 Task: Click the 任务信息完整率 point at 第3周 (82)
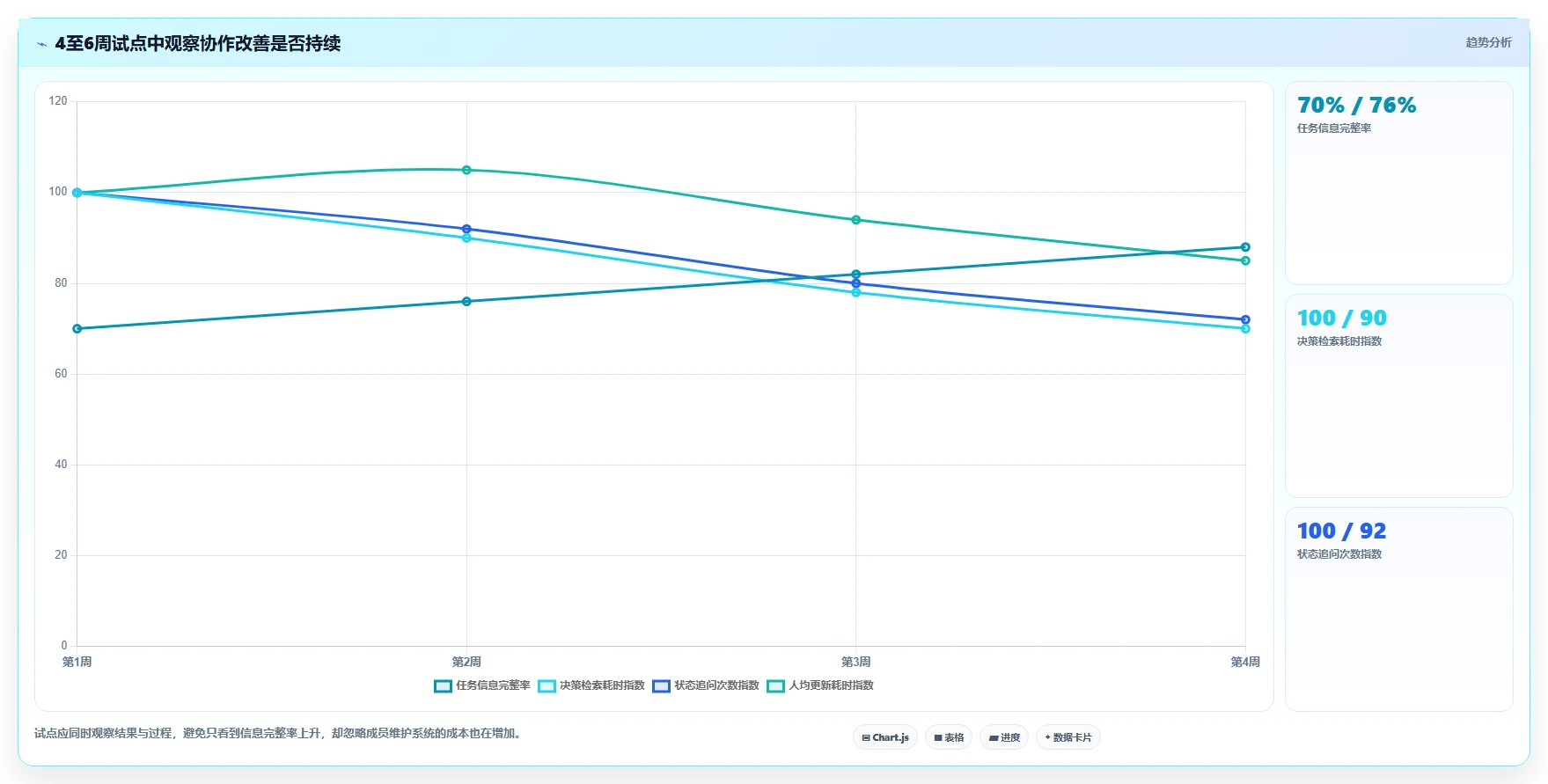856,275
